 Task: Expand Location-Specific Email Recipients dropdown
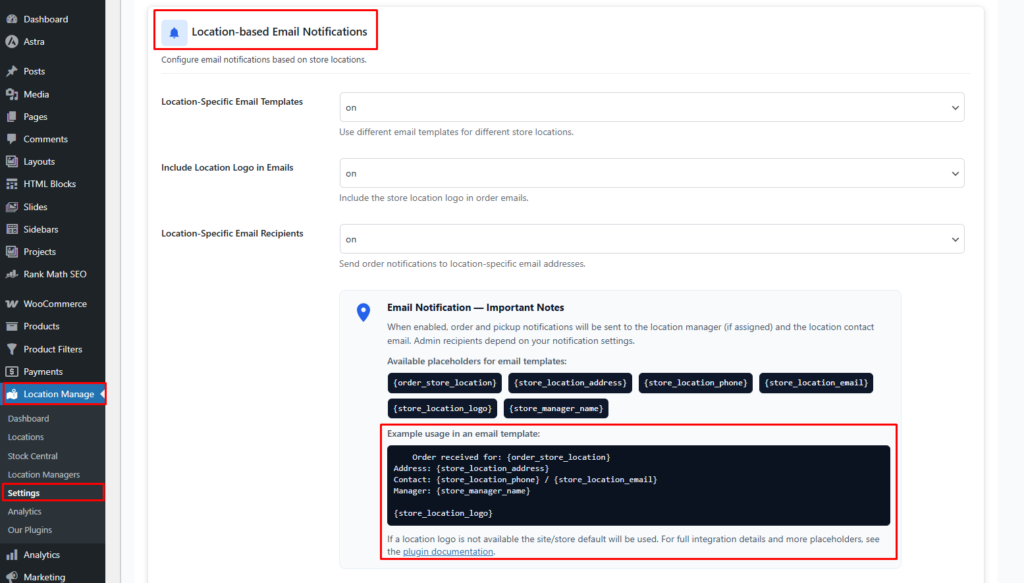click(651, 239)
